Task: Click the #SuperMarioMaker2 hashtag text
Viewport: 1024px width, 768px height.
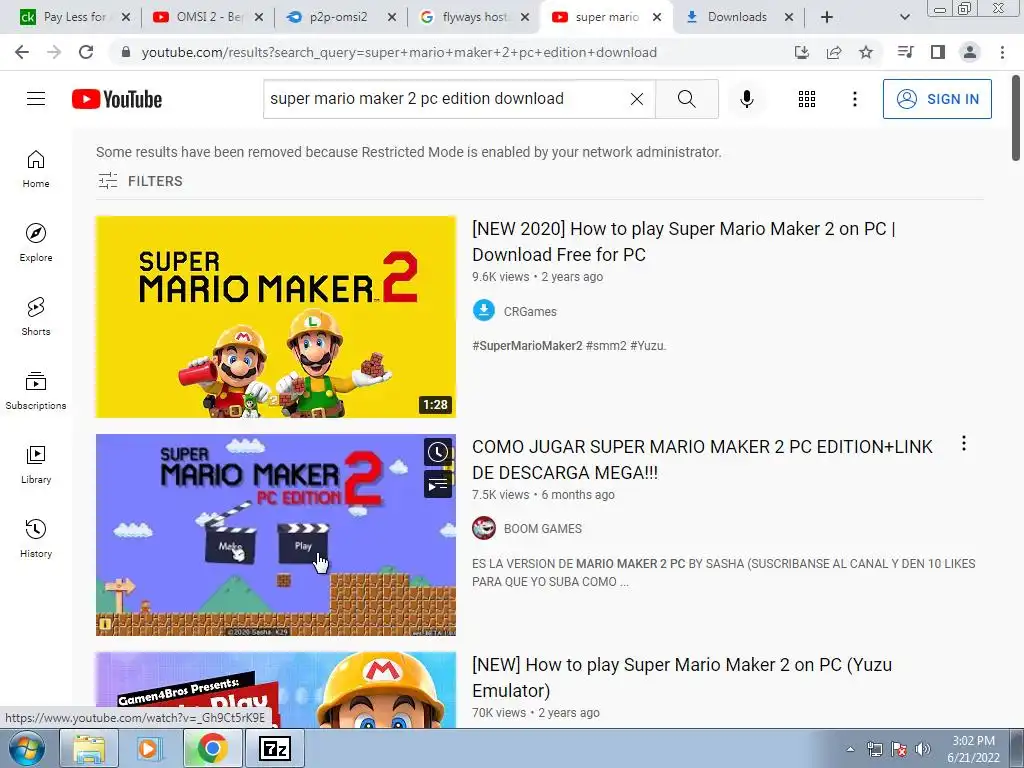Action: (527, 346)
